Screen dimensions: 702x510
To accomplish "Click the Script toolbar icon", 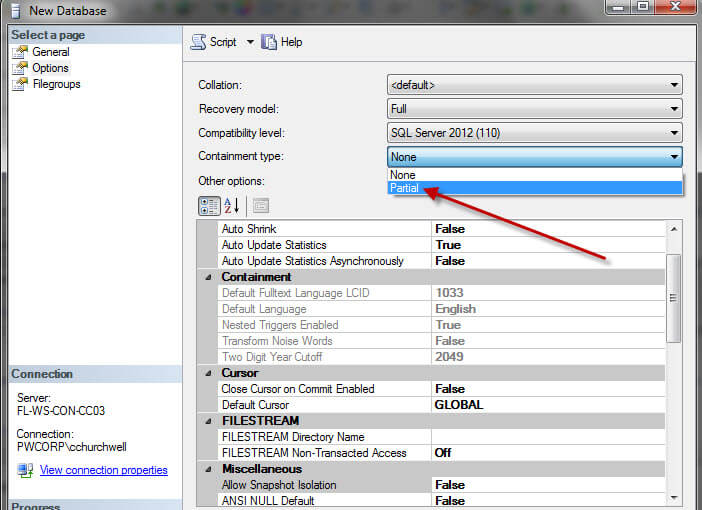I will (198, 42).
